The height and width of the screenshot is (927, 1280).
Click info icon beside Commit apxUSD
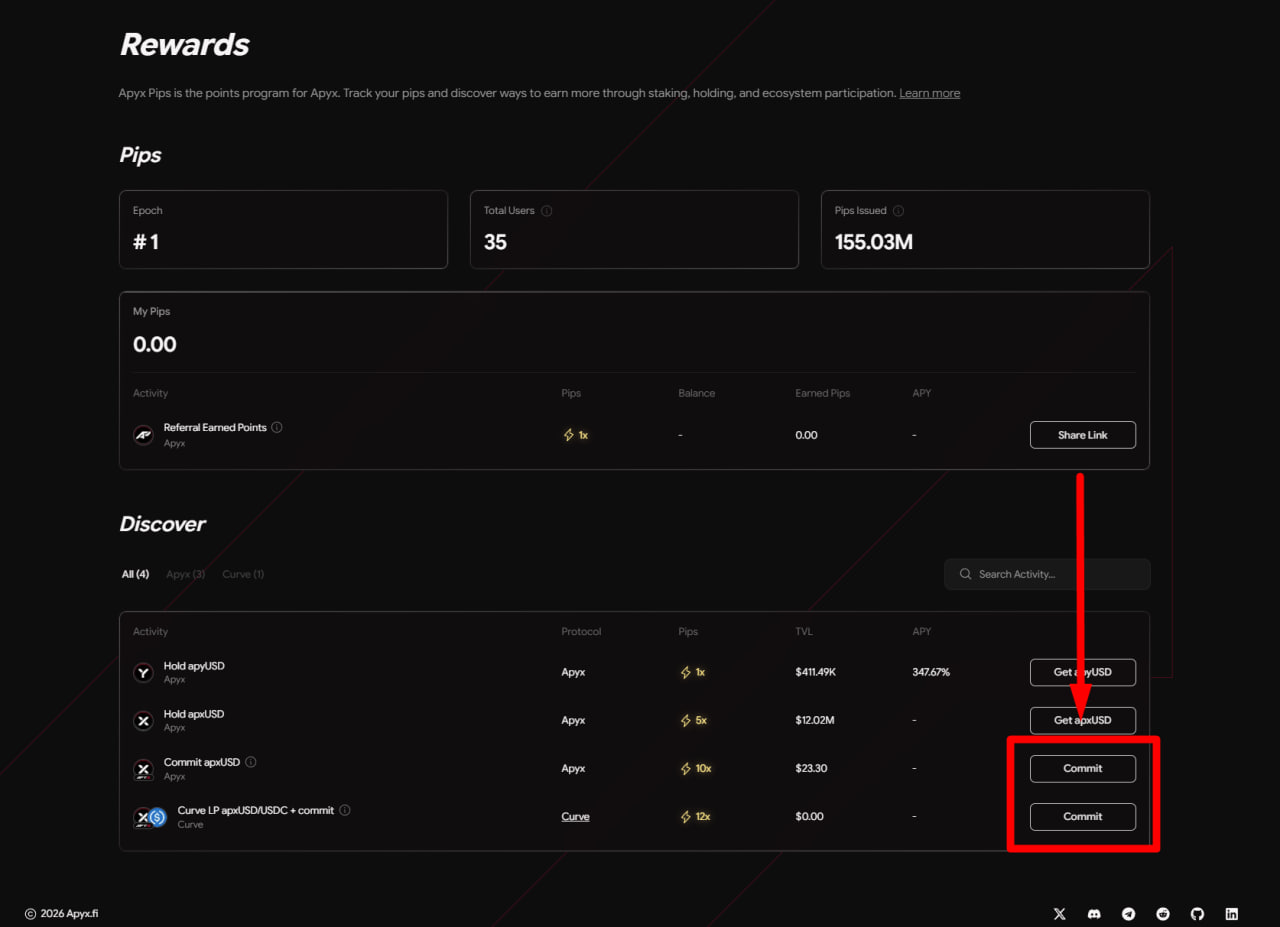(x=251, y=762)
